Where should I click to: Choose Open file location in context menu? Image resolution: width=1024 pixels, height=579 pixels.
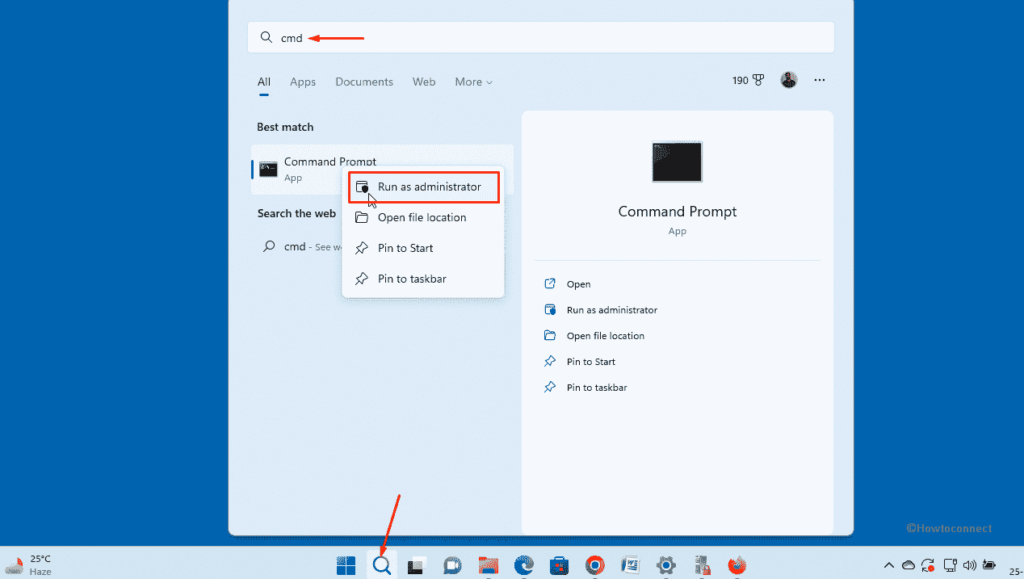pos(423,217)
